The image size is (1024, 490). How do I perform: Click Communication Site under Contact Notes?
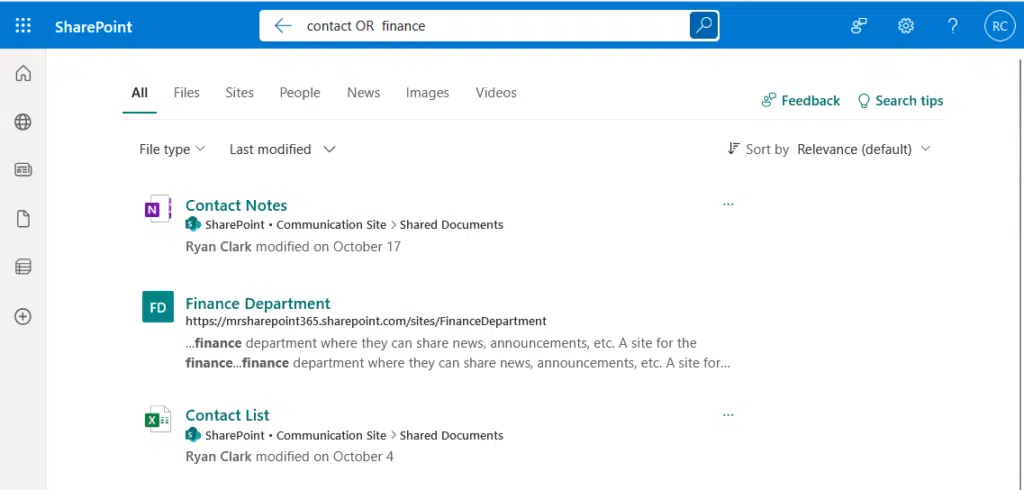click(331, 225)
